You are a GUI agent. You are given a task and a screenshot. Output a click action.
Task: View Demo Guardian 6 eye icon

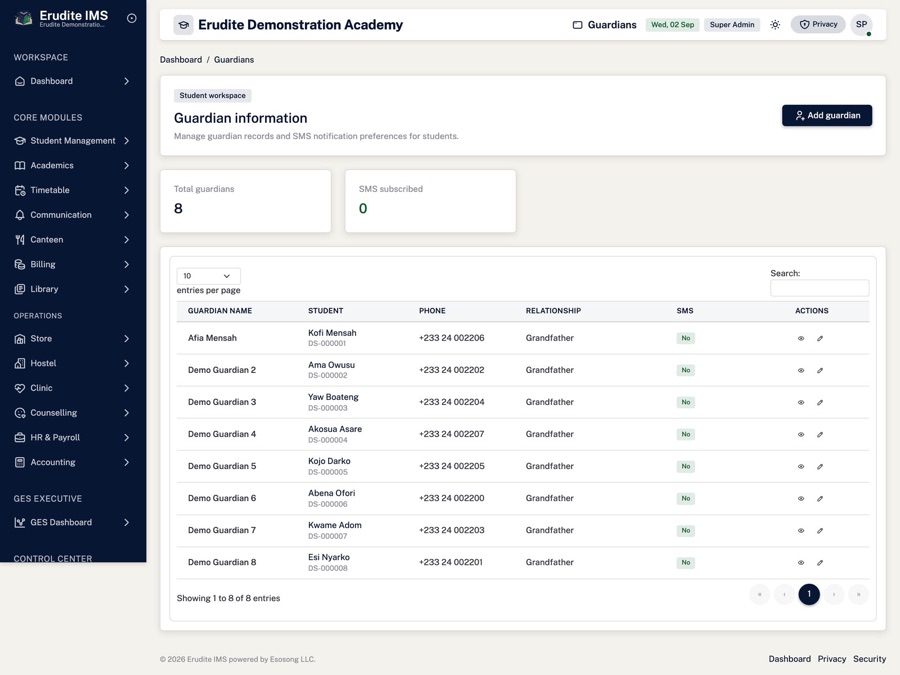[801, 499]
